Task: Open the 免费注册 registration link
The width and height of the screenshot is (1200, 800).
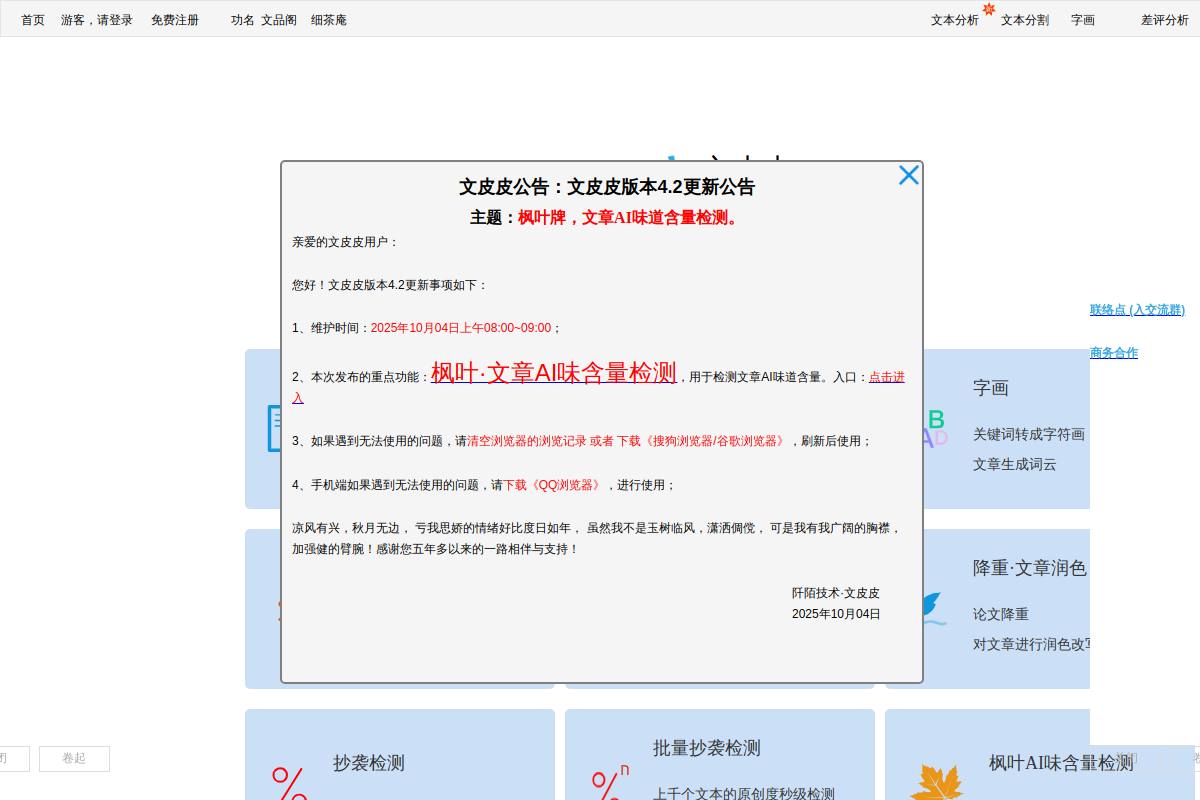Action: pos(175,20)
